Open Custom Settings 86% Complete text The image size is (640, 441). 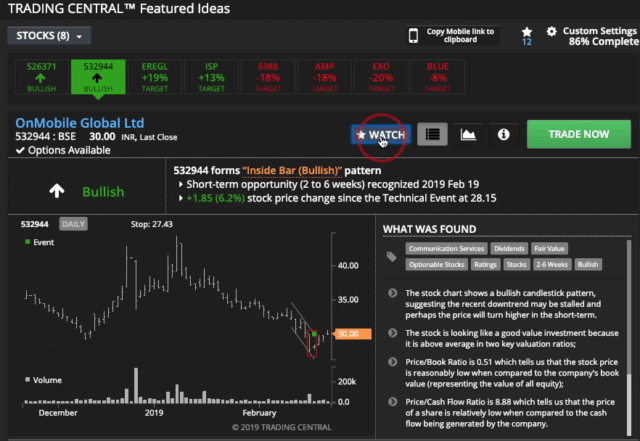[603, 36]
